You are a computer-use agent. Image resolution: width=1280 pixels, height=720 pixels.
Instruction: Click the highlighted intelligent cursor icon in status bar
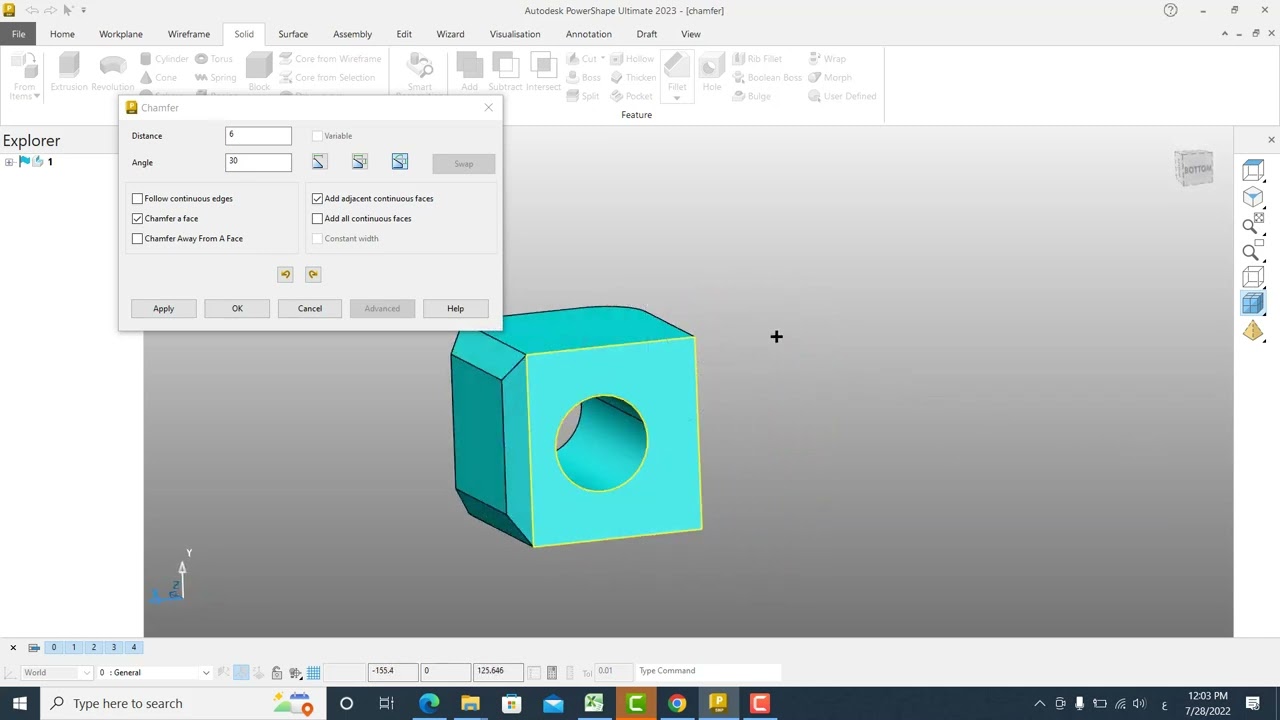241,673
